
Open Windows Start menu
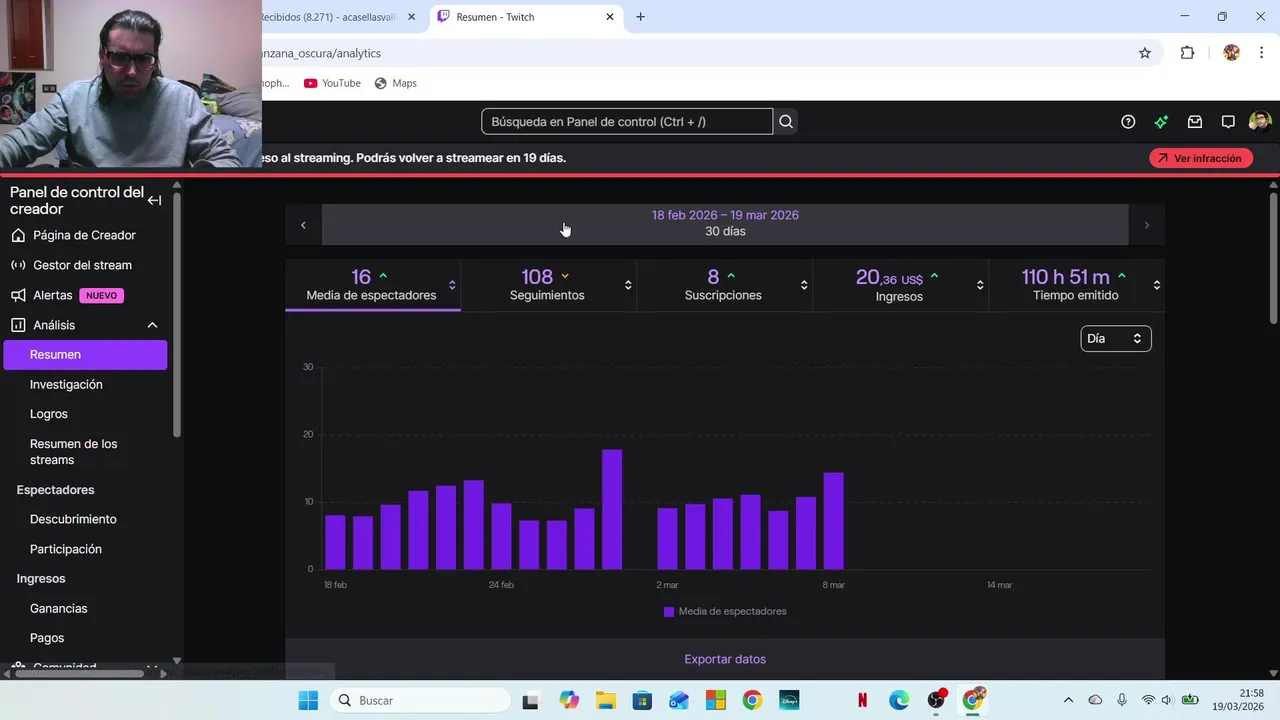[x=308, y=700]
